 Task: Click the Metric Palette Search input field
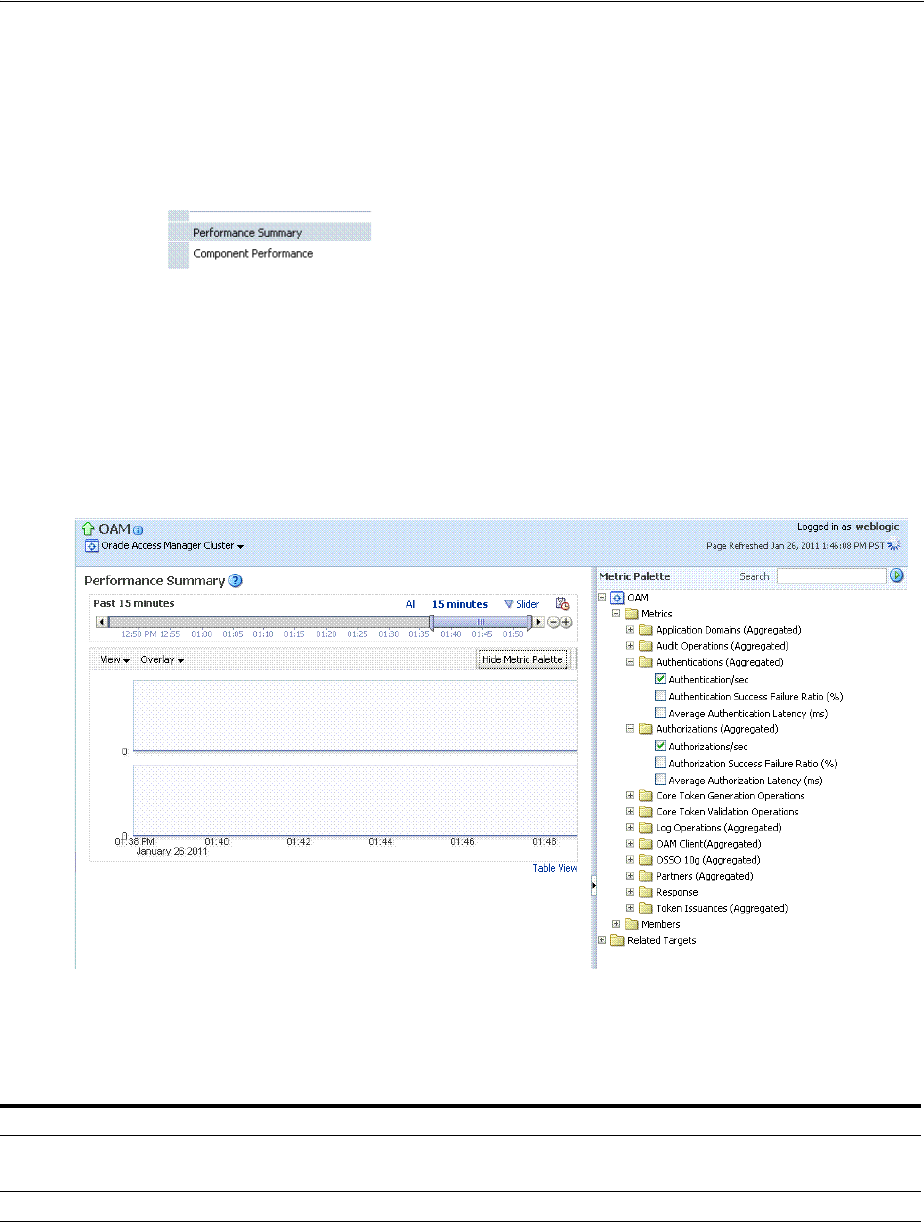[x=832, y=576]
